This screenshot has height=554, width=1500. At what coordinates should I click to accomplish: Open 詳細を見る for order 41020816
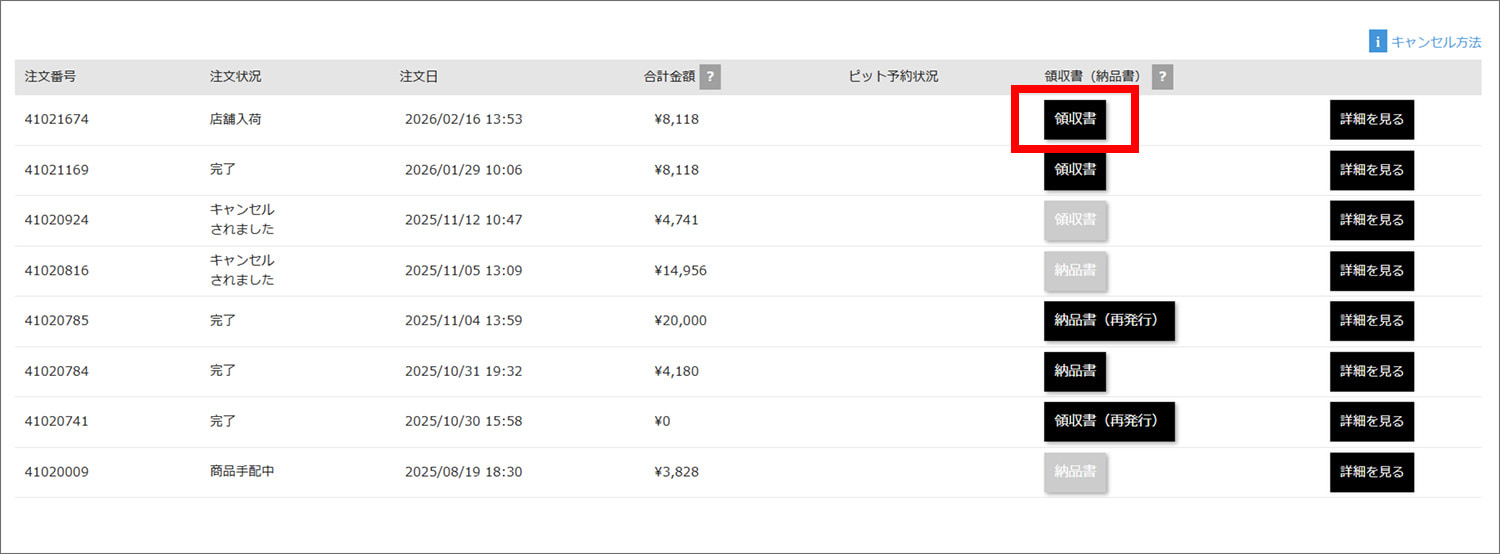(1371, 270)
